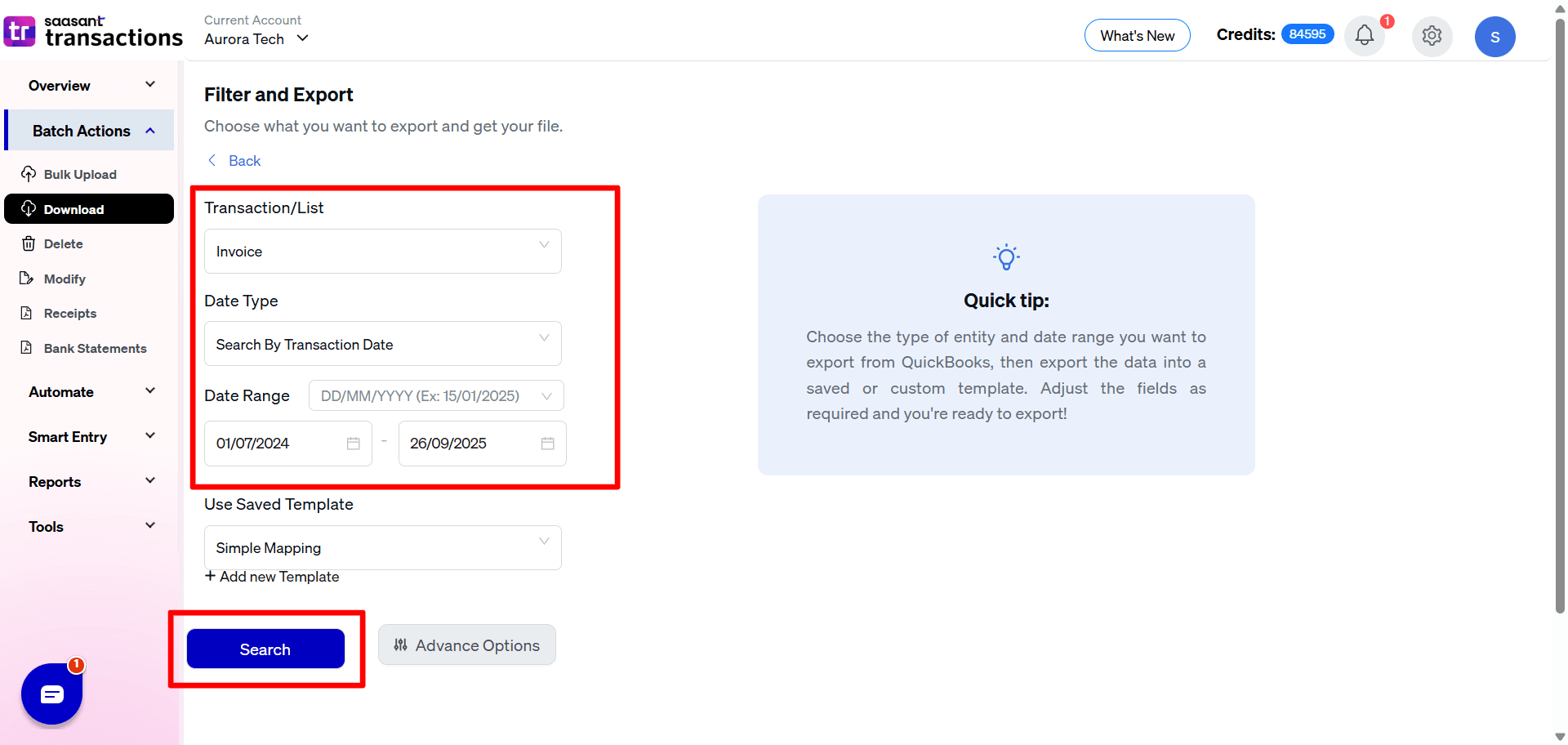Click the lightbulb Quick tip icon
The image size is (1568, 745).
click(1006, 257)
